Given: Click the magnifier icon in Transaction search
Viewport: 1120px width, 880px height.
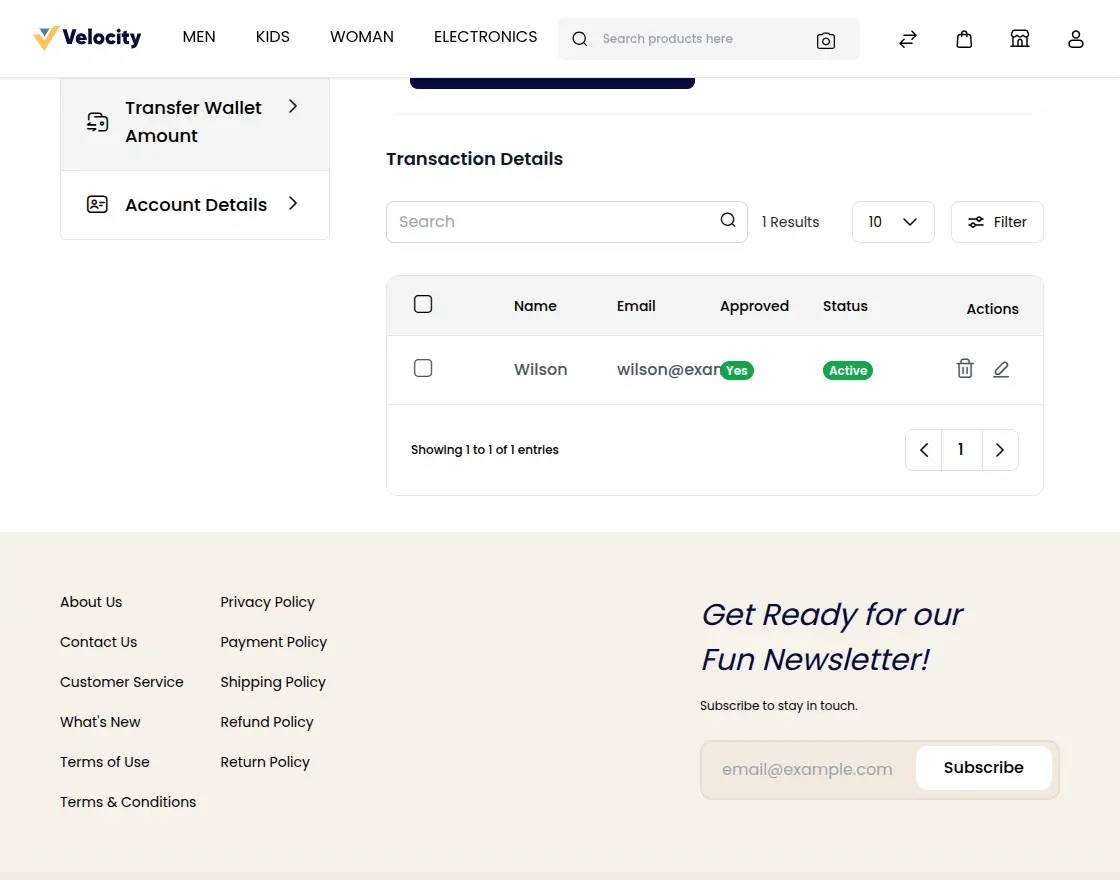Looking at the screenshot, I should click(727, 221).
